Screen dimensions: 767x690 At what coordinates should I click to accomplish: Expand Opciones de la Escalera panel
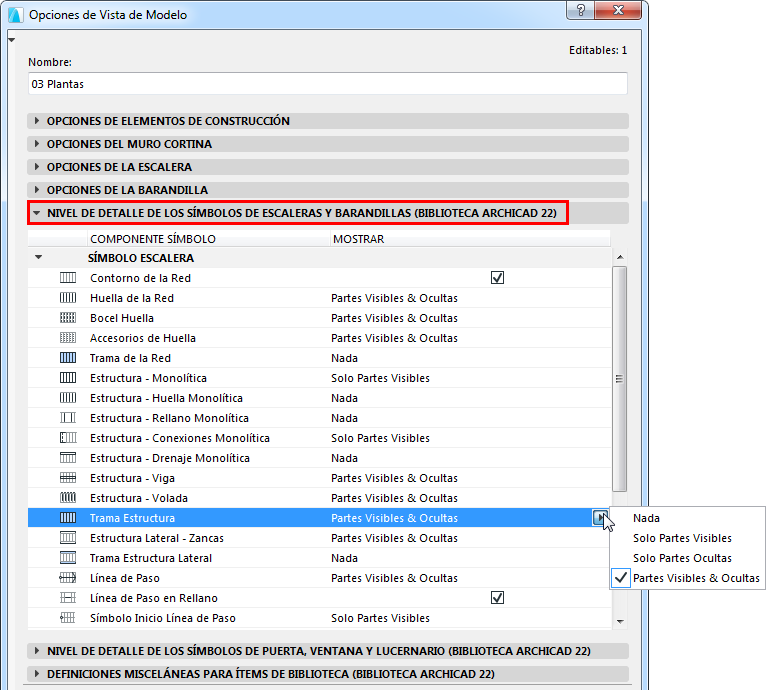(37, 167)
